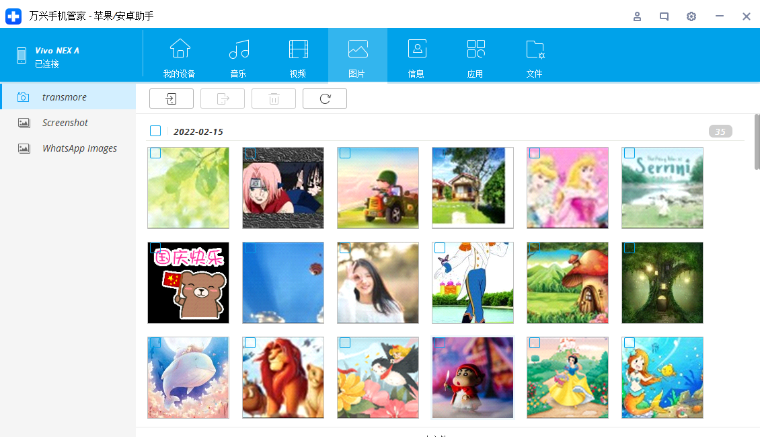Select the transmore album
Image resolution: width=763 pixels, height=437 pixels.
(x=68, y=97)
